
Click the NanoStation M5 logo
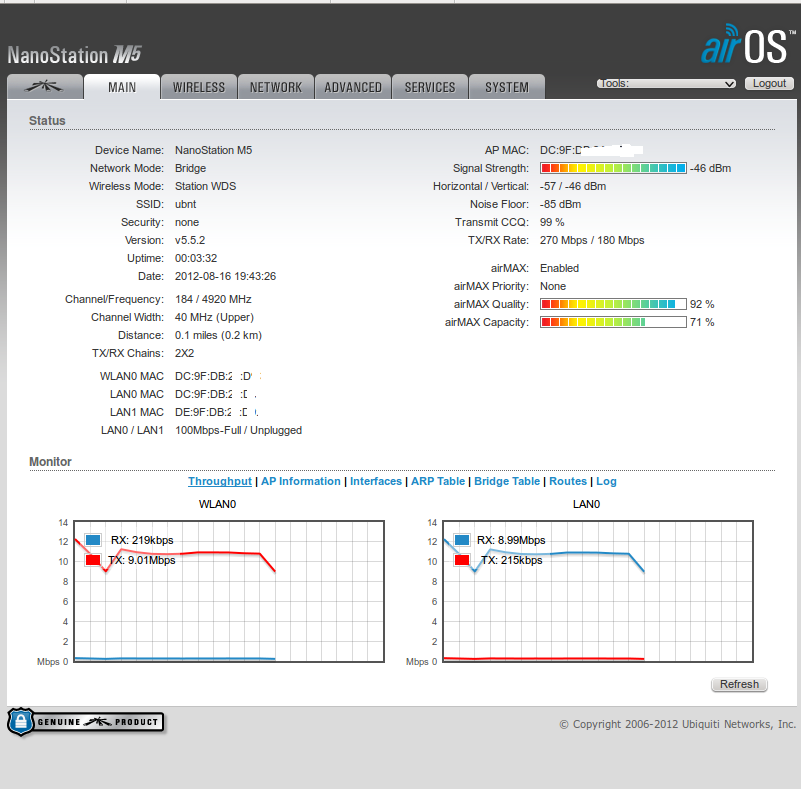coord(75,55)
